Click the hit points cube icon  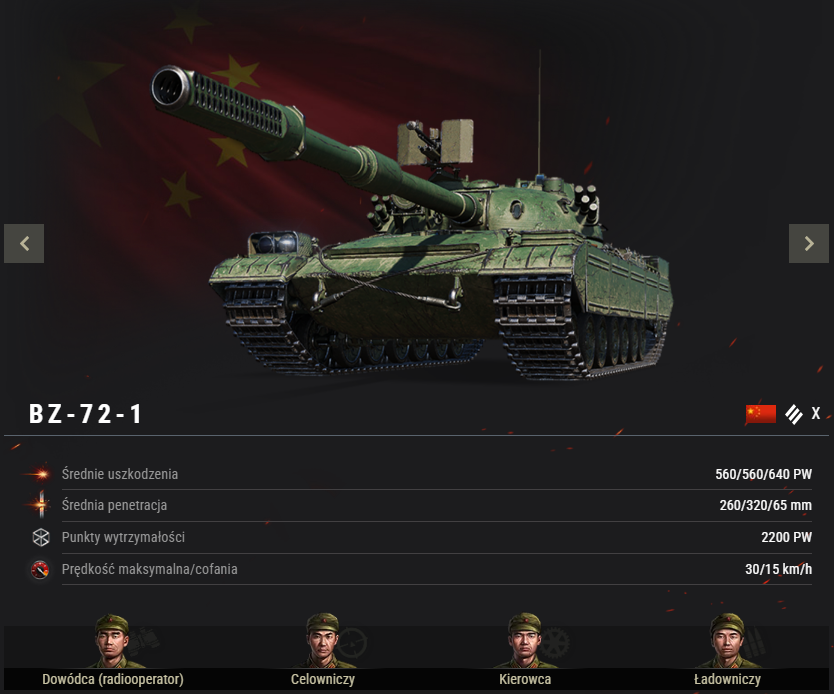pos(41,537)
